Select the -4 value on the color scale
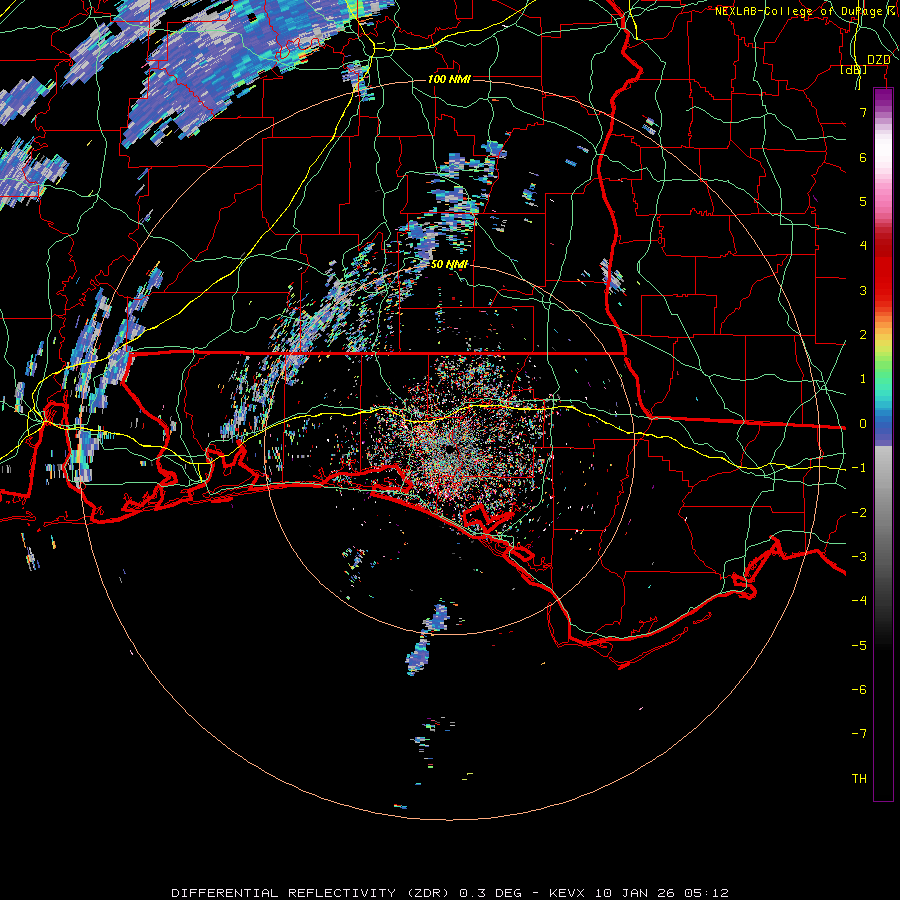This screenshot has width=900, height=900. [x=859, y=601]
